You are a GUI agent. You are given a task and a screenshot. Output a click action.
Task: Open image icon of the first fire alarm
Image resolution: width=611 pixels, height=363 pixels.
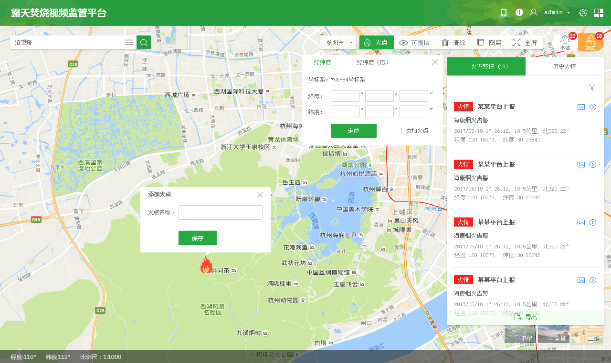click(x=581, y=107)
